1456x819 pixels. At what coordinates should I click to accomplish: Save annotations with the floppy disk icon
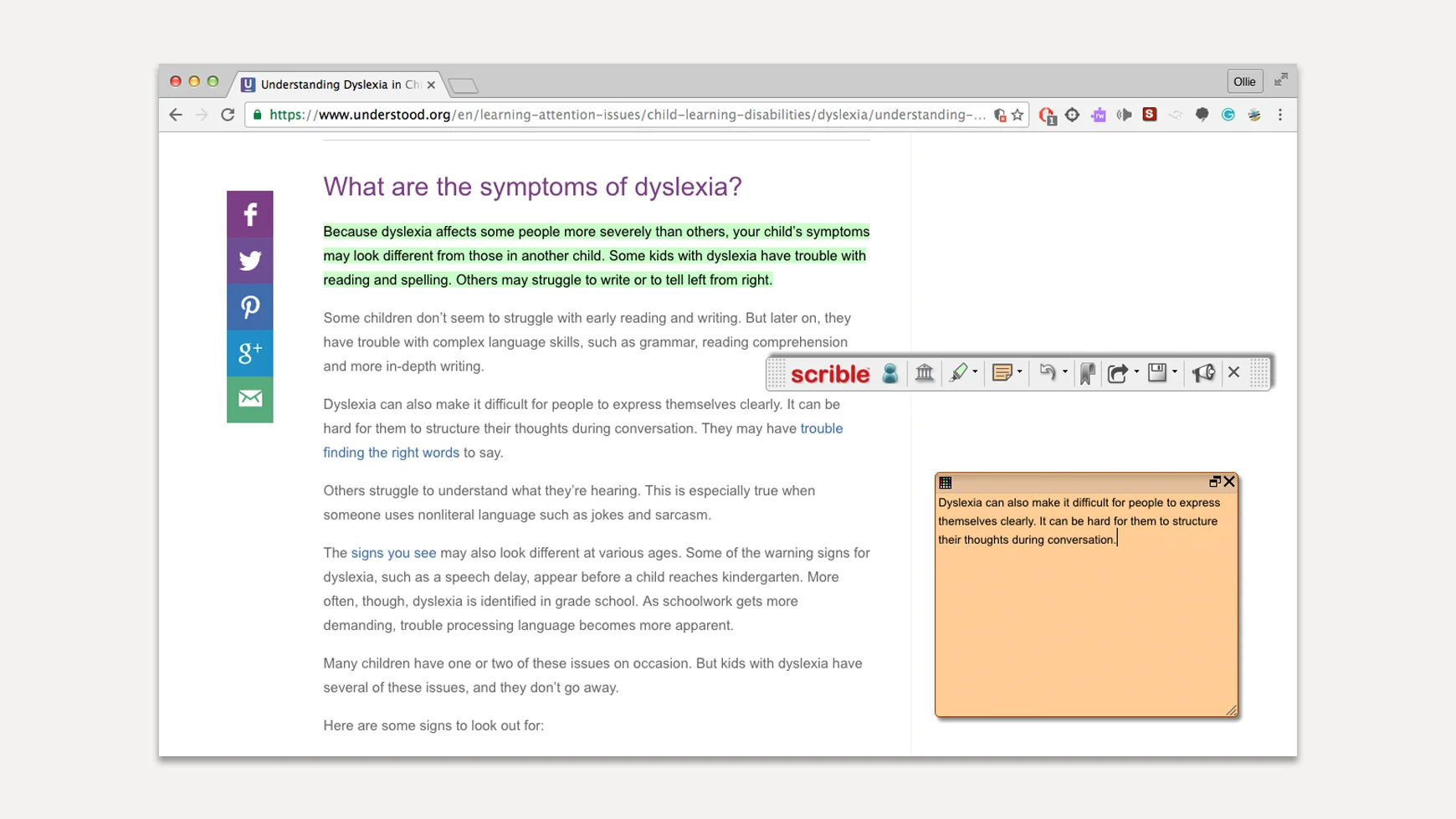pyautogui.click(x=1157, y=373)
